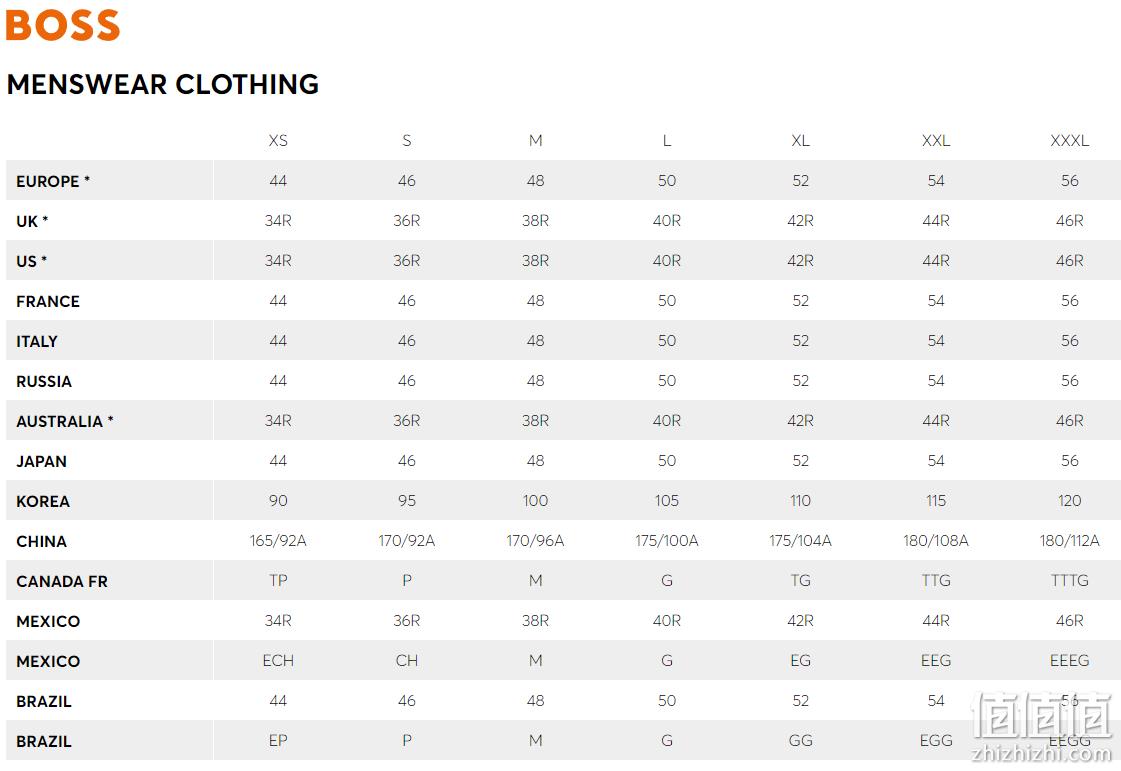This screenshot has height=771, width=1121.
Task: Click the Korea 120 size cell
Action: 1070,501
